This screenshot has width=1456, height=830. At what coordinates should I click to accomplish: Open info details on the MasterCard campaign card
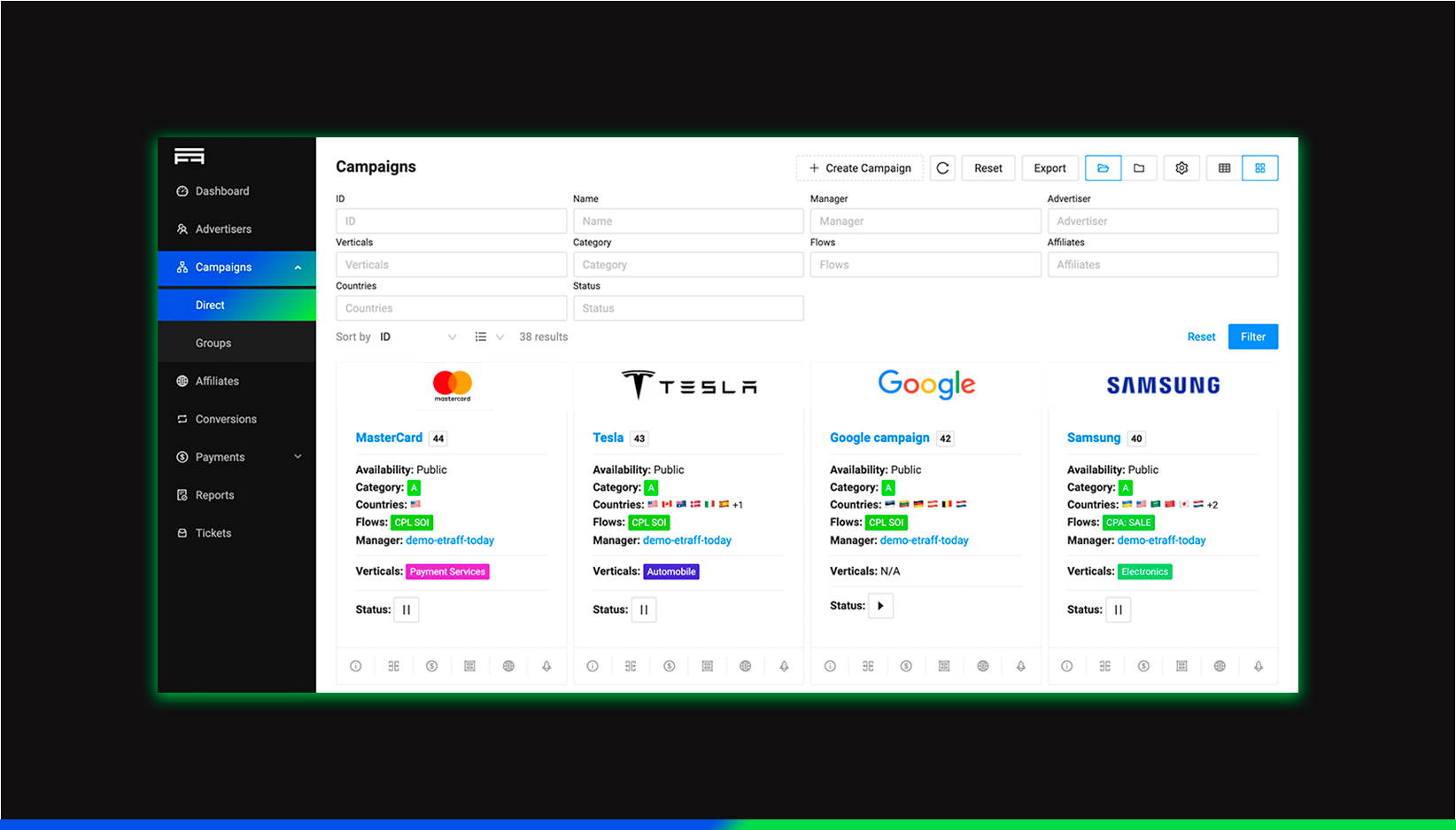(355, 665)
